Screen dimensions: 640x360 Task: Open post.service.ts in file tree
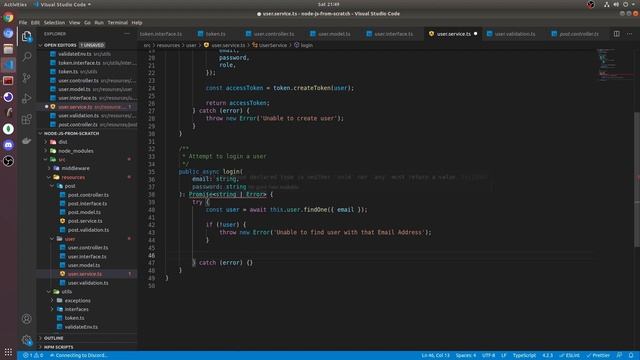(85, 221)
